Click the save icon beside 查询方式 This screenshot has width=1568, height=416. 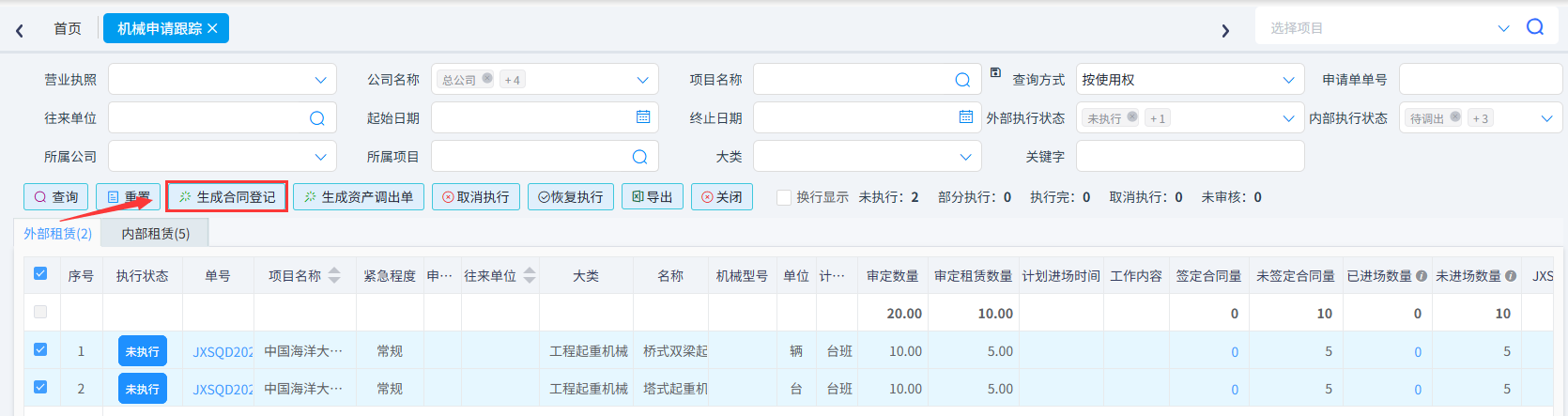point(995,72)
